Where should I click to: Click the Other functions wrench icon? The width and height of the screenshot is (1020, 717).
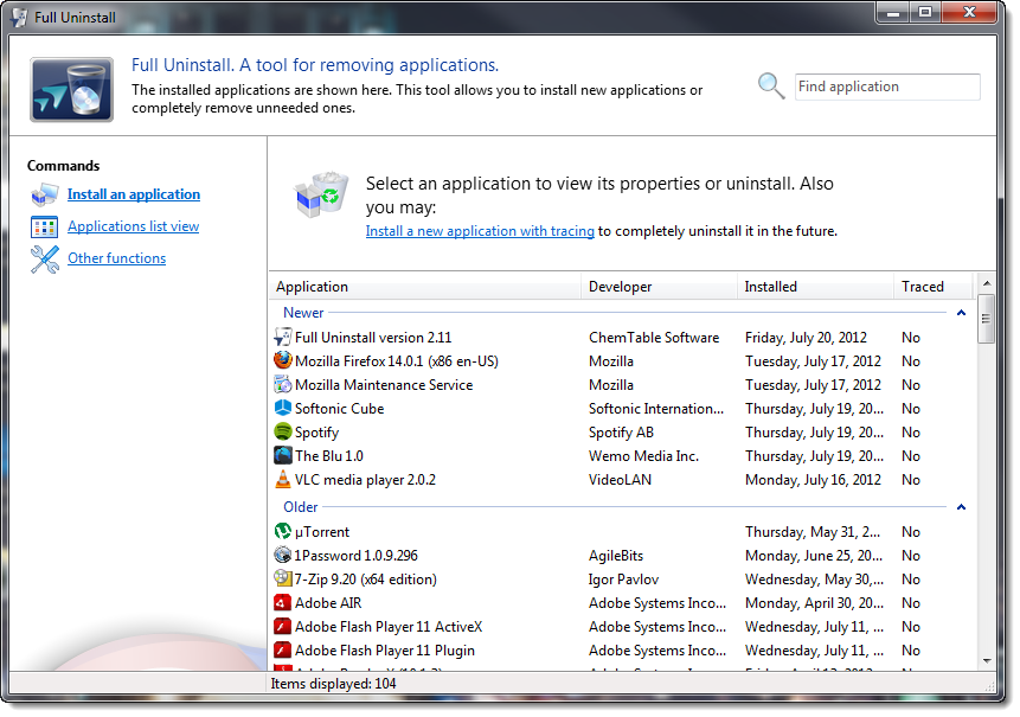pyautogui.click(x=44, y=259)
